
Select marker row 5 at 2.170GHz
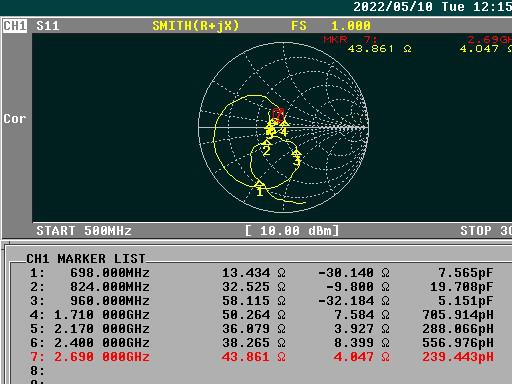[261, 329]
